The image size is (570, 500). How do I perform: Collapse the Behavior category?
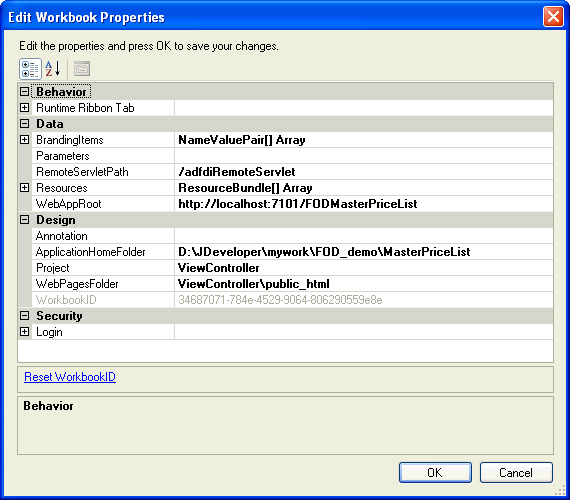[24, 92]
